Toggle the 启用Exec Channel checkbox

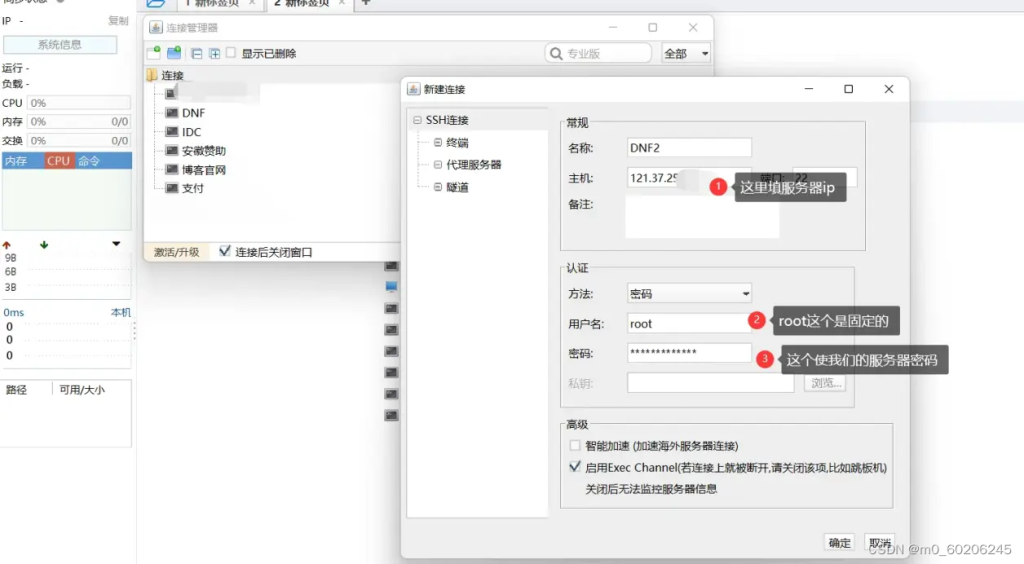tap(575, 467)
